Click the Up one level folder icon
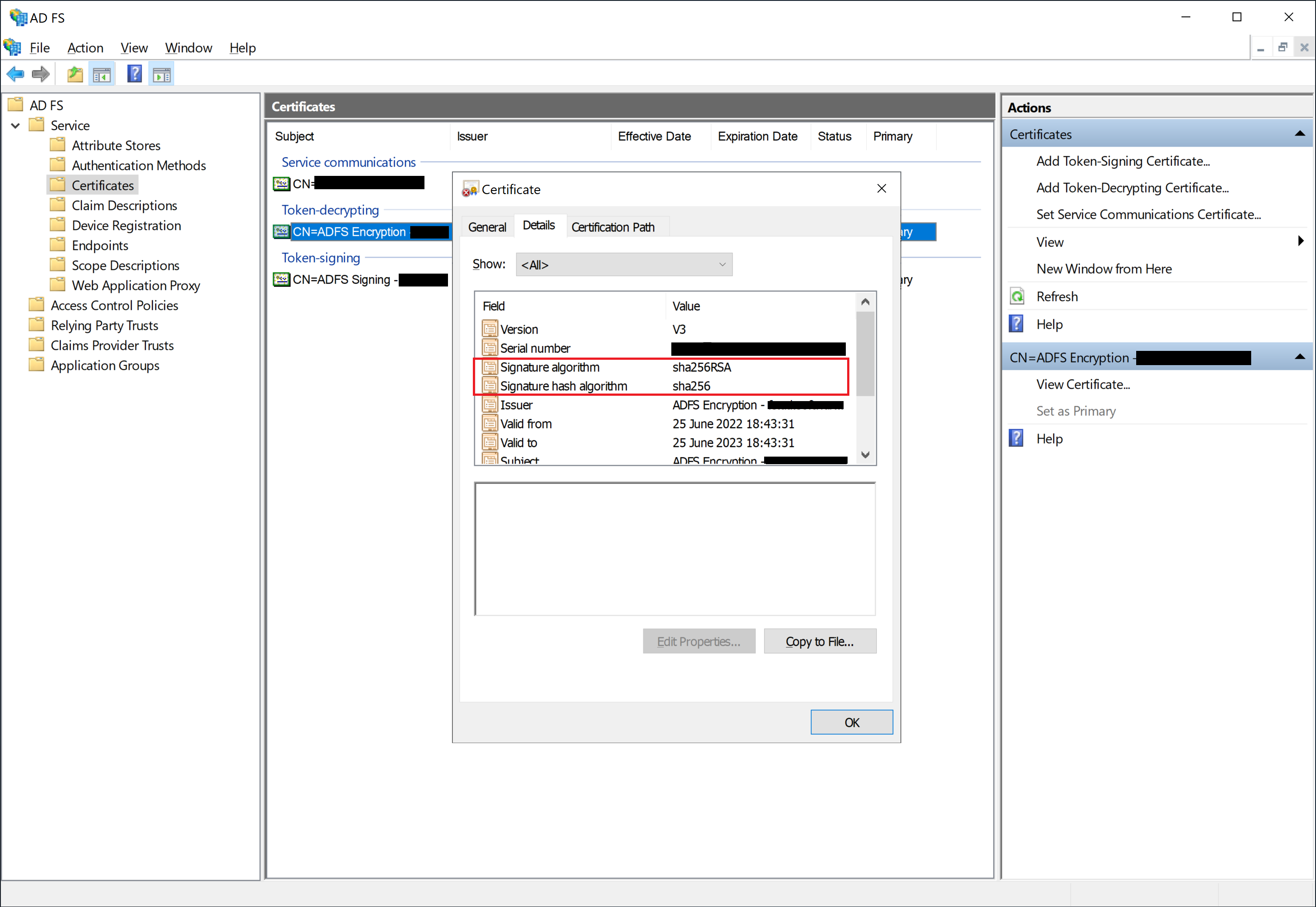Screen dimensions: 1316x907 pos(75,74)
